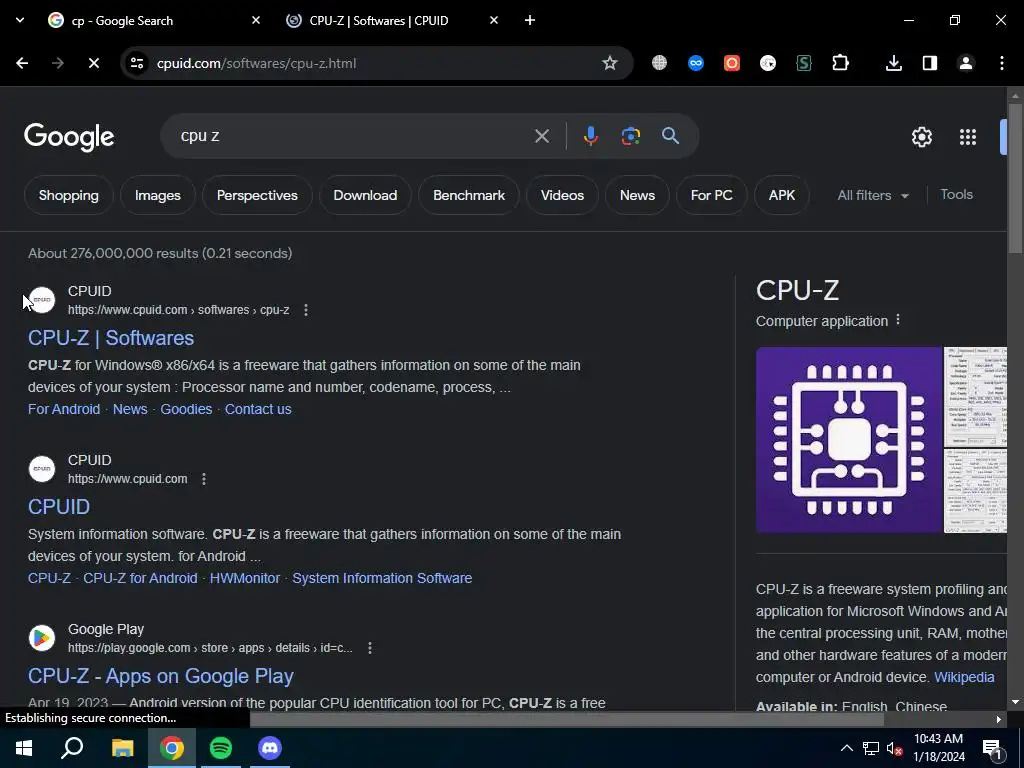Open more options for Google Play result
The height and width of the screenshot is (768, 1024).
370,648
